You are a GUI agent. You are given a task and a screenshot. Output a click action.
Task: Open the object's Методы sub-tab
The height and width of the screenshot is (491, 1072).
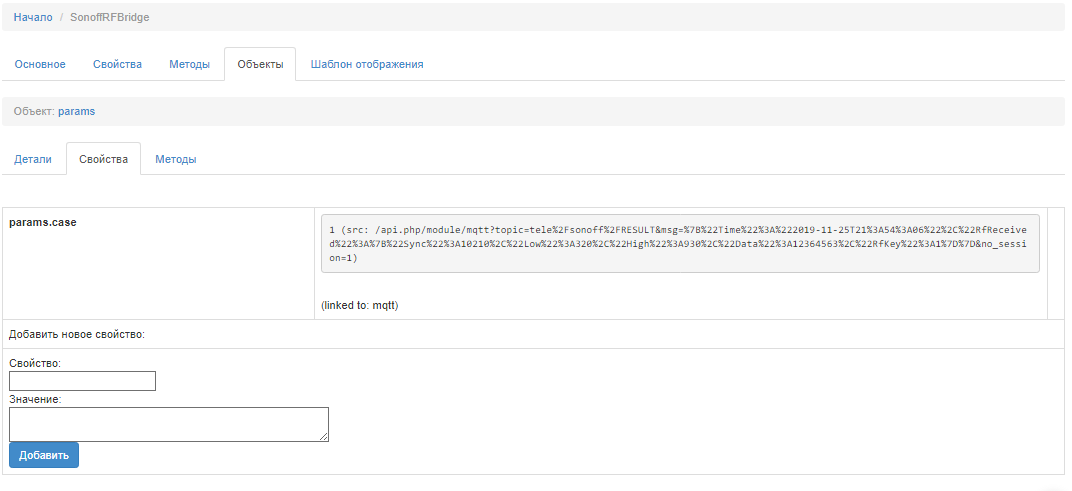pyautogui.click(x=176, y=159)
